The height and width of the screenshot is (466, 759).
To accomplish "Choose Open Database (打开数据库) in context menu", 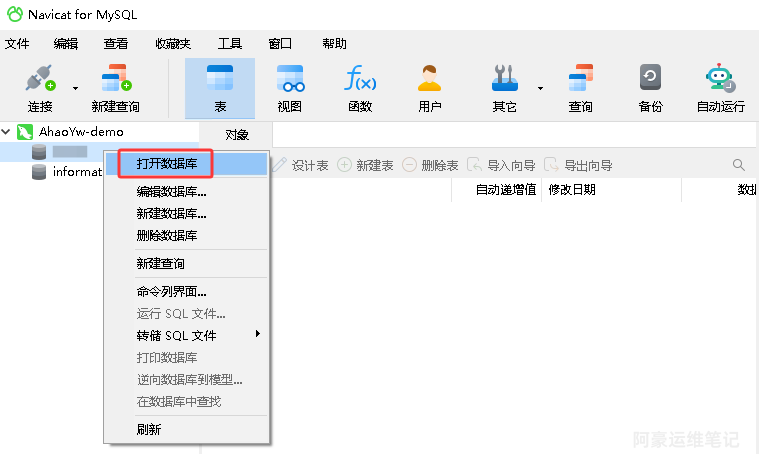I will [186, 164].
